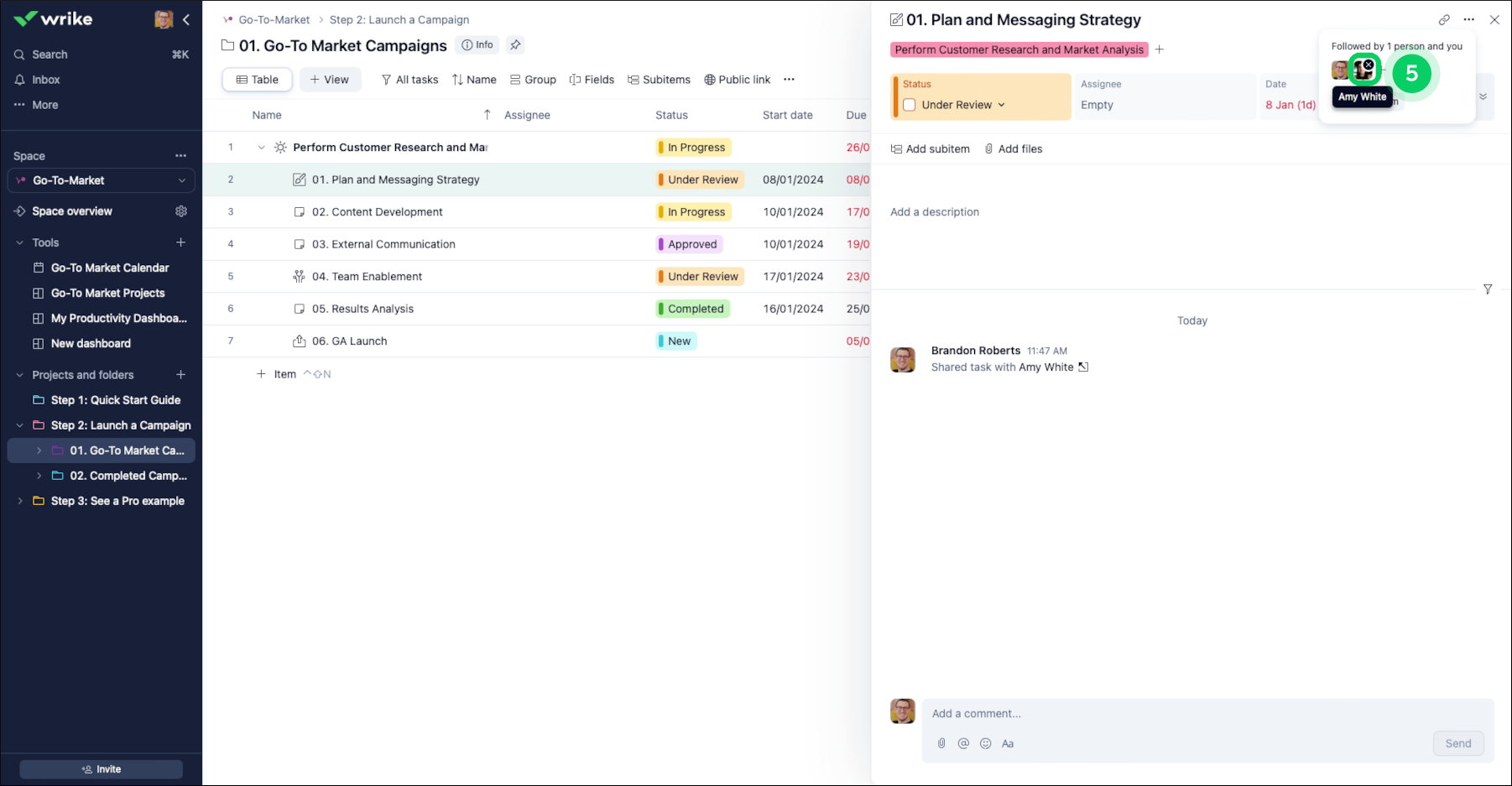Screen dimensions: 1512x786
Task: Click the mention @ icon in comment box
Action: coord(963,743)
